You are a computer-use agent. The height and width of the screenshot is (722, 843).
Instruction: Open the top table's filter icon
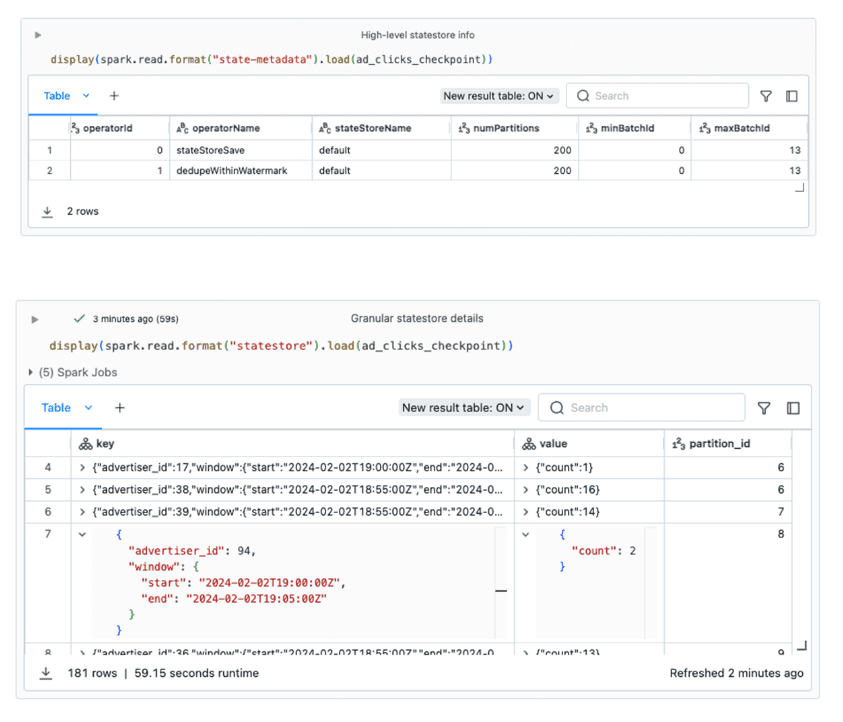point(766,96)
